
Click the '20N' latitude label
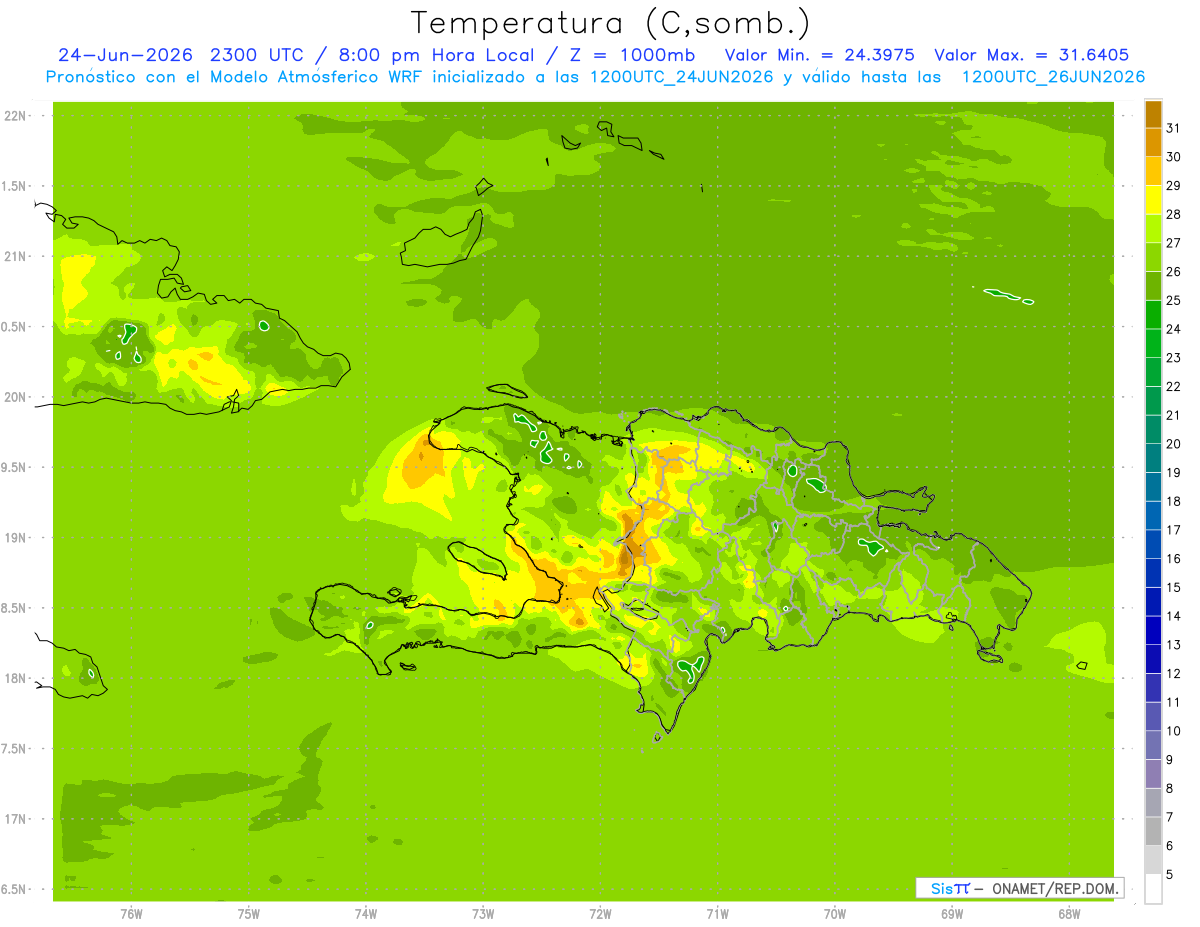tap(15, 397)
